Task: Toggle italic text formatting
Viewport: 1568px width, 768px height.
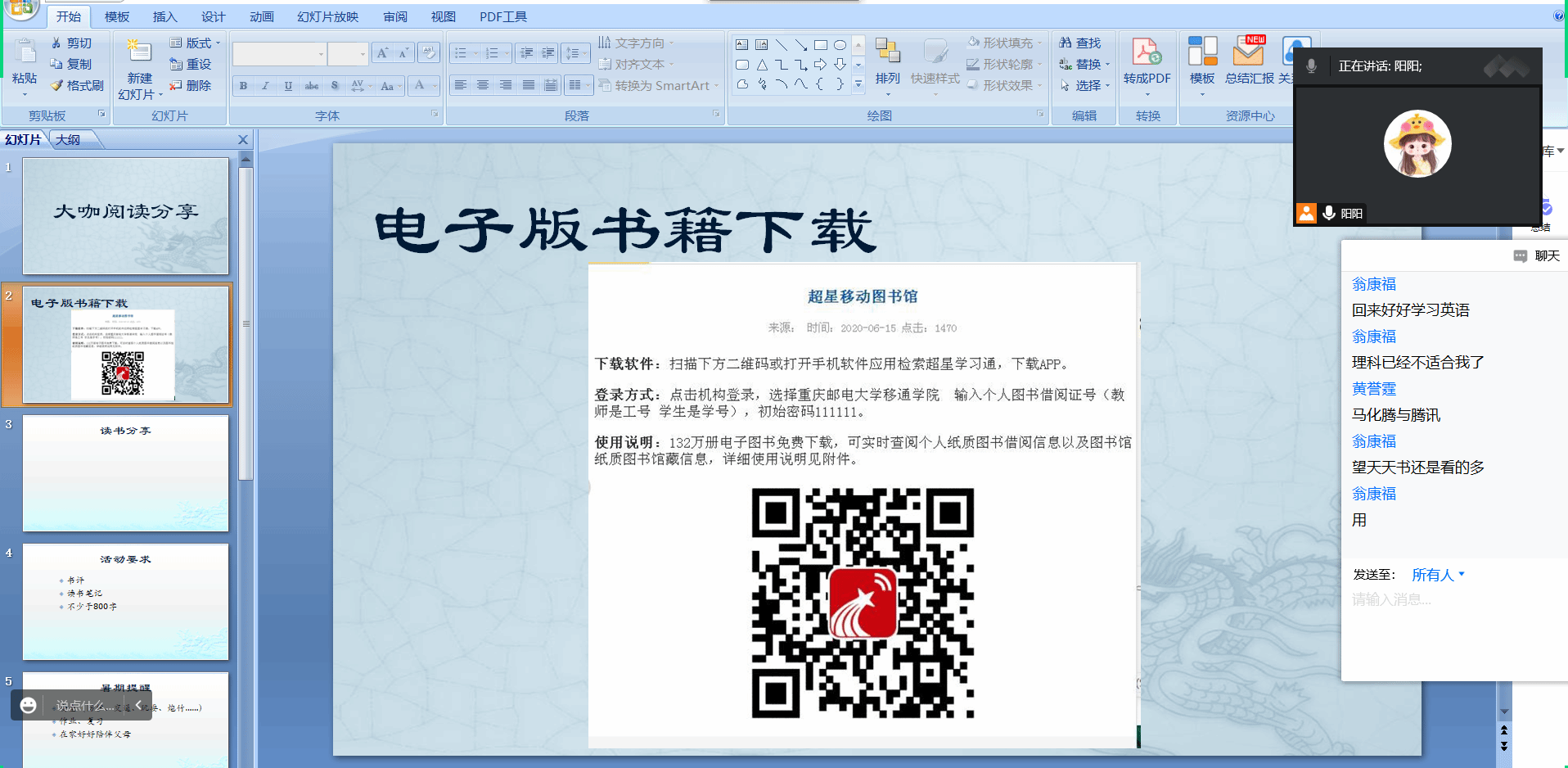Action: (265, 85)
